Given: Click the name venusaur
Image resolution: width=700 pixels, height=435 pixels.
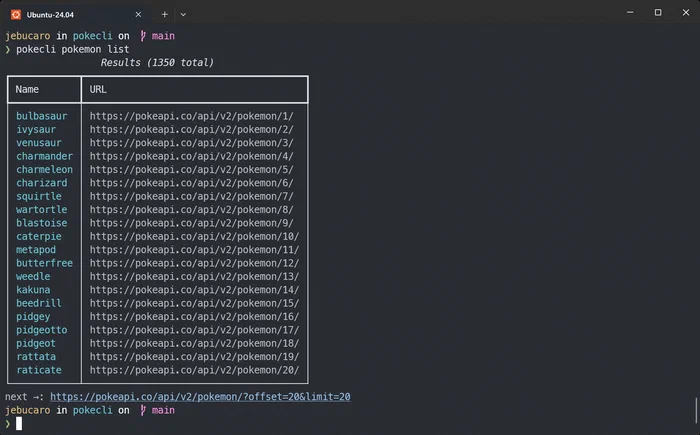Looking at the screenshot, I should click(x=39, y=143).
